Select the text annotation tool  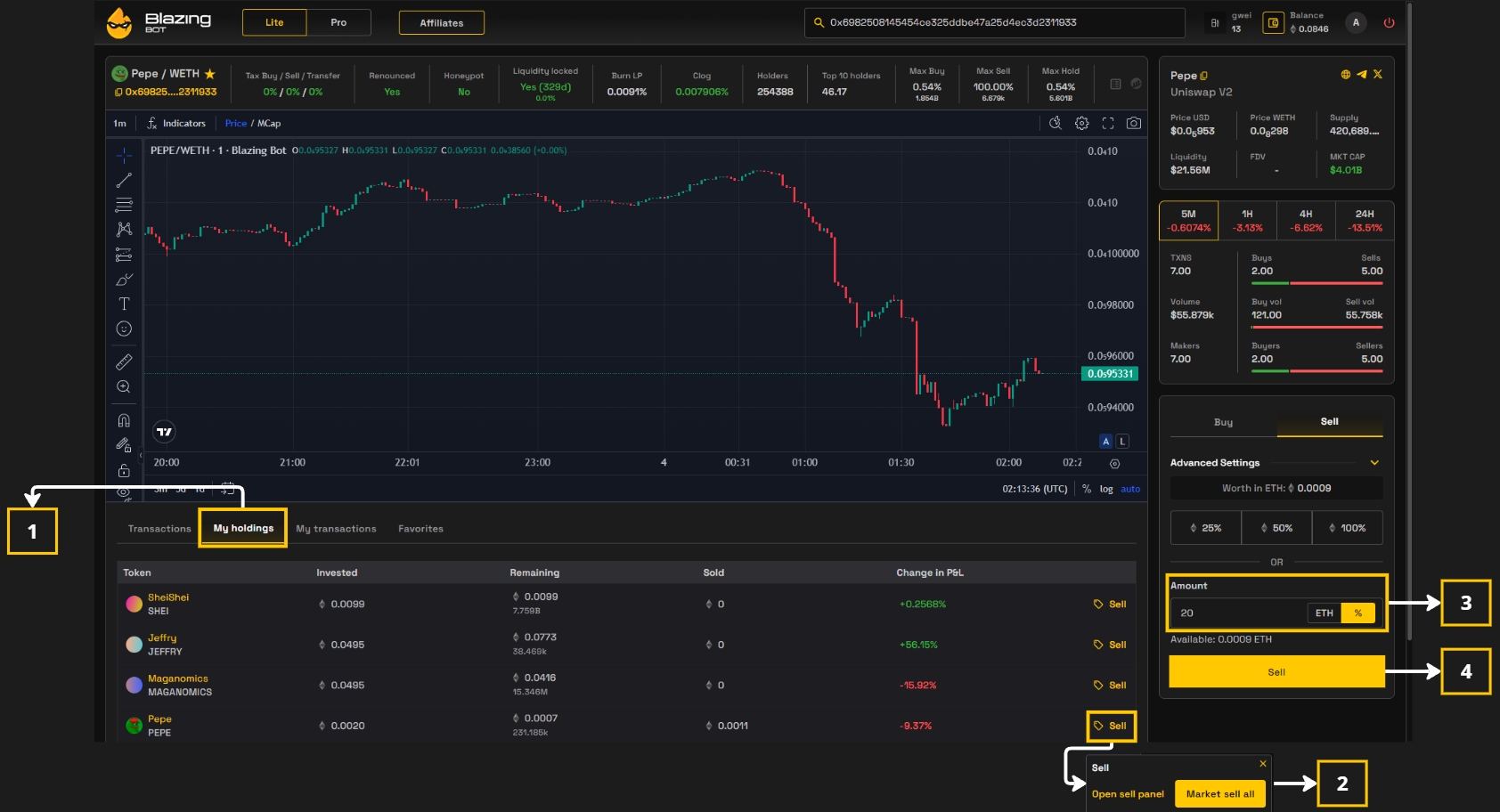point(124,304)
